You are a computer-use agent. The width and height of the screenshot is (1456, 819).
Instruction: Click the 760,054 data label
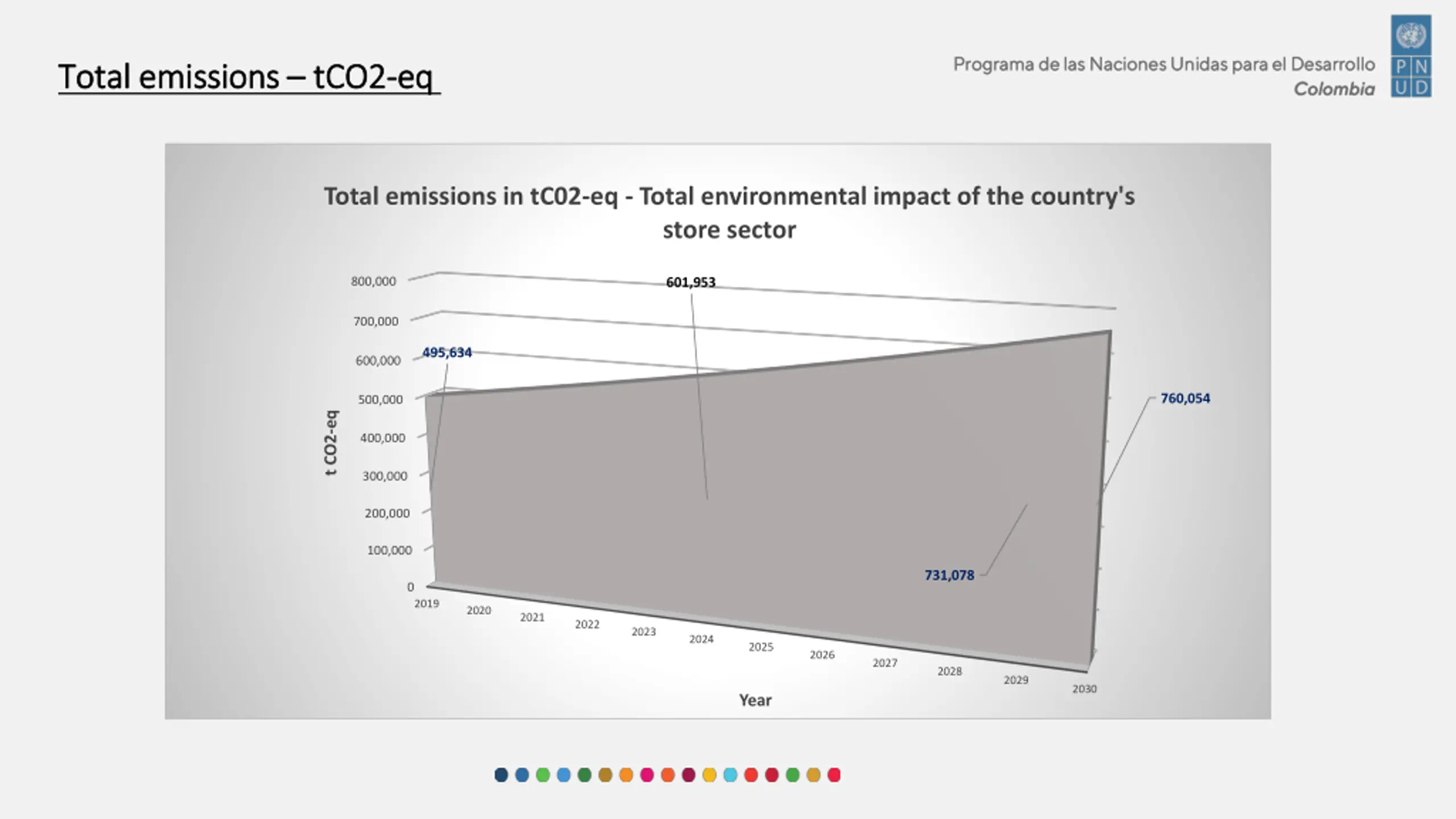point(1185,398)
